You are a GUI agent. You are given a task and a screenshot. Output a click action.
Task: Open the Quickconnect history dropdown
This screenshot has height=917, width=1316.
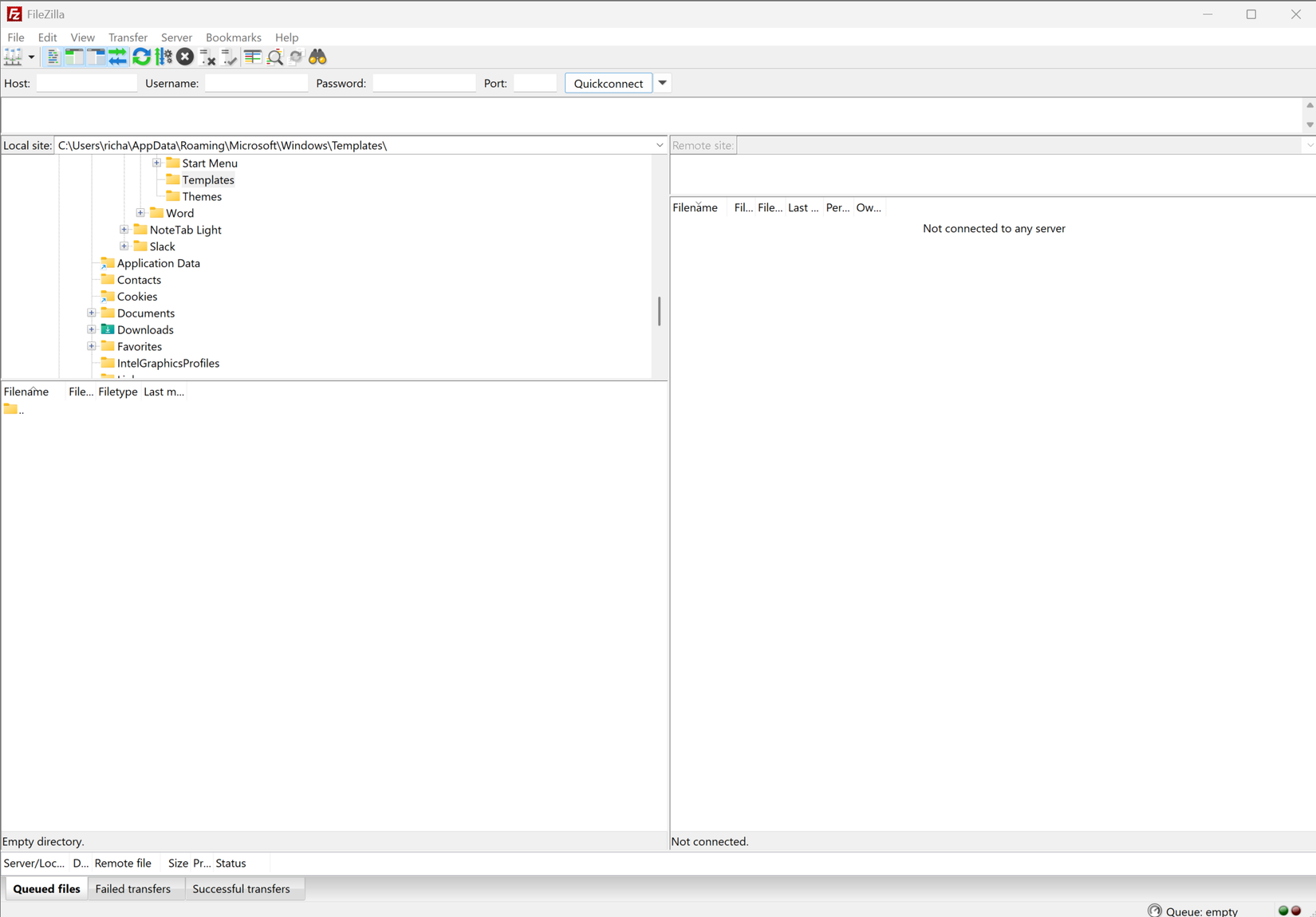click(x=662, y=82)
